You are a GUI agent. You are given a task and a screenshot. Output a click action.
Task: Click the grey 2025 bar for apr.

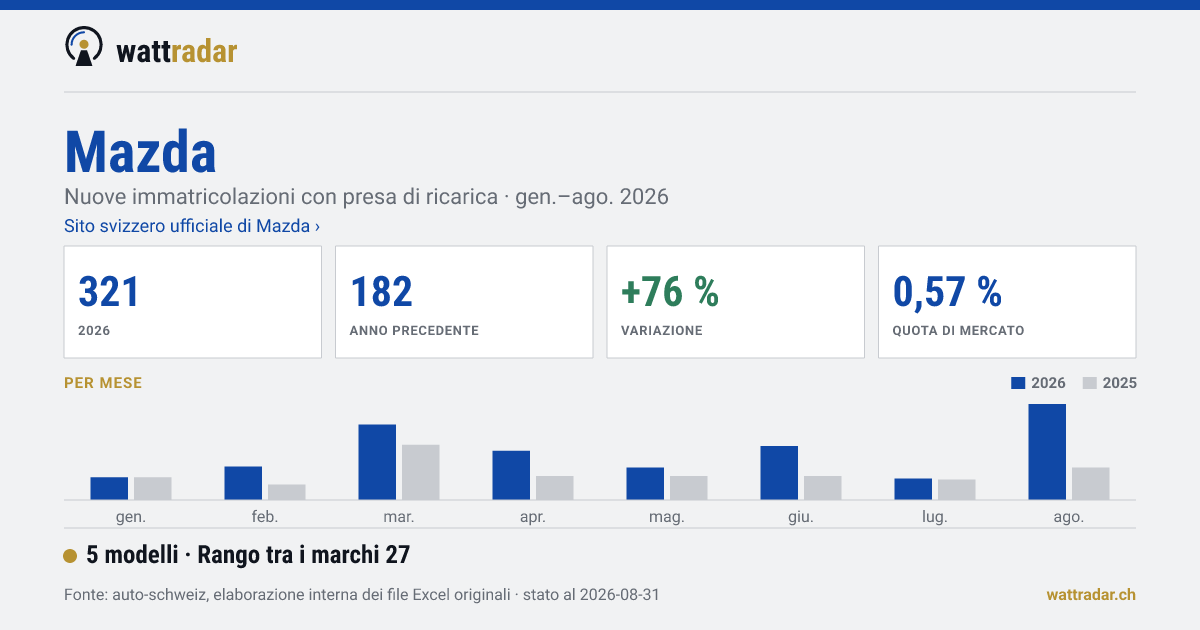tap(555, 488)
